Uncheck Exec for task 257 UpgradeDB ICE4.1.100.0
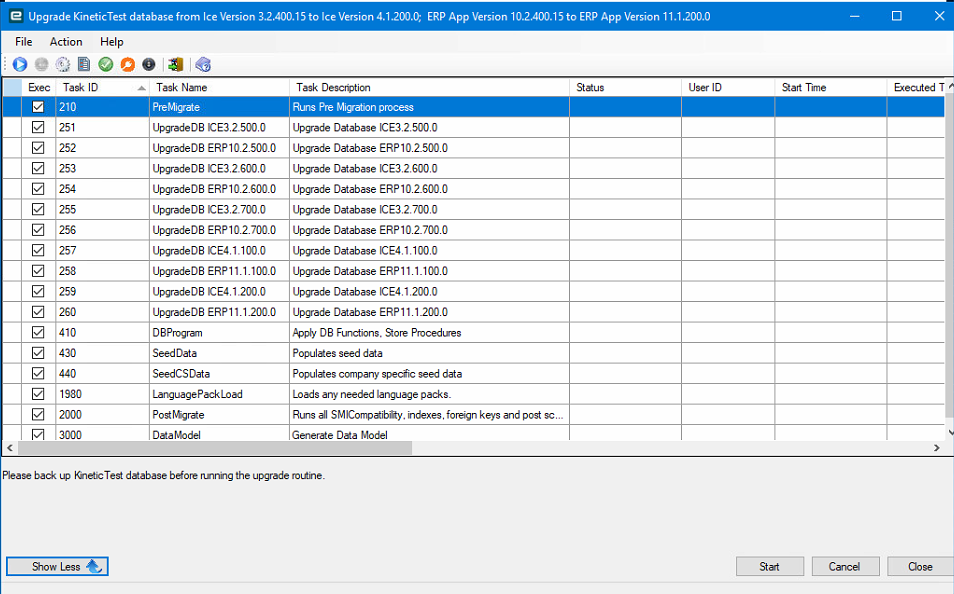954x594 pixels. [x=38, y=250]
